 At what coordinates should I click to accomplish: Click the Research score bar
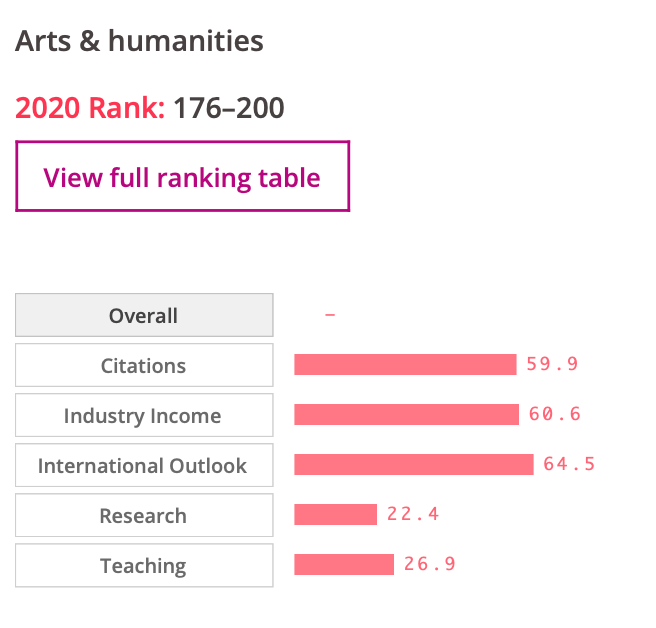(335, 514)
